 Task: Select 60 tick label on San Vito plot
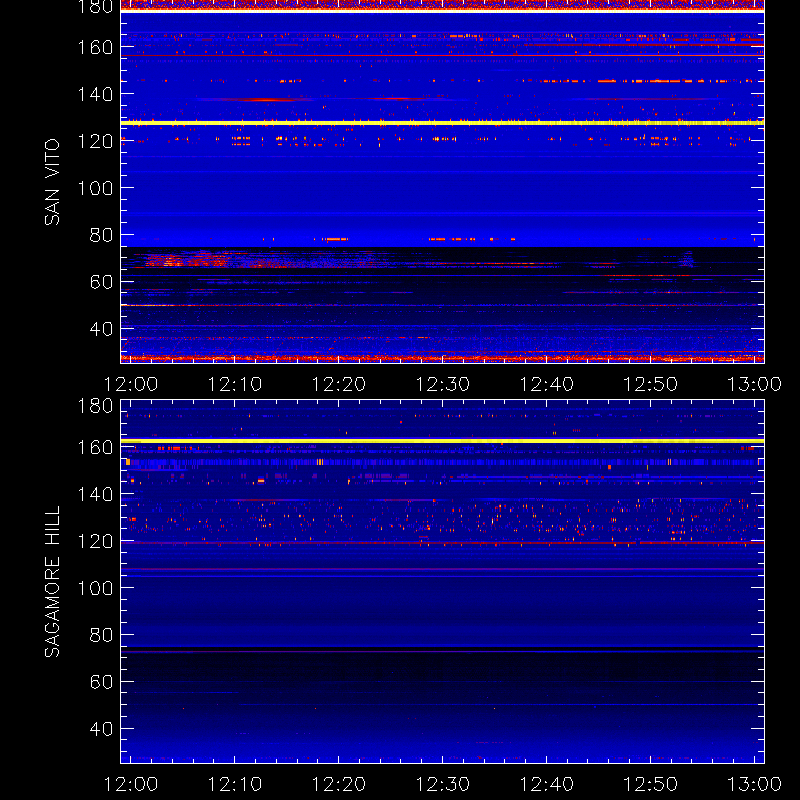101,282
